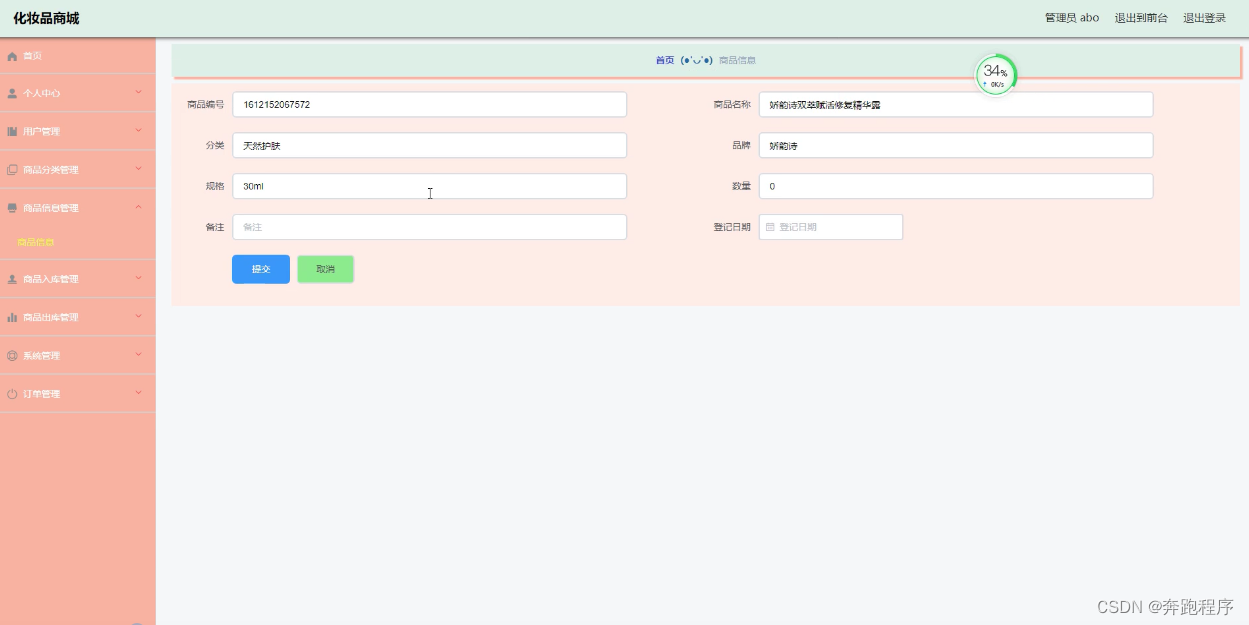Select the 商品信息 submenu item
The width and height of the screenshot is (1249, 625).
pyautogui.click(x=36, y=242)
